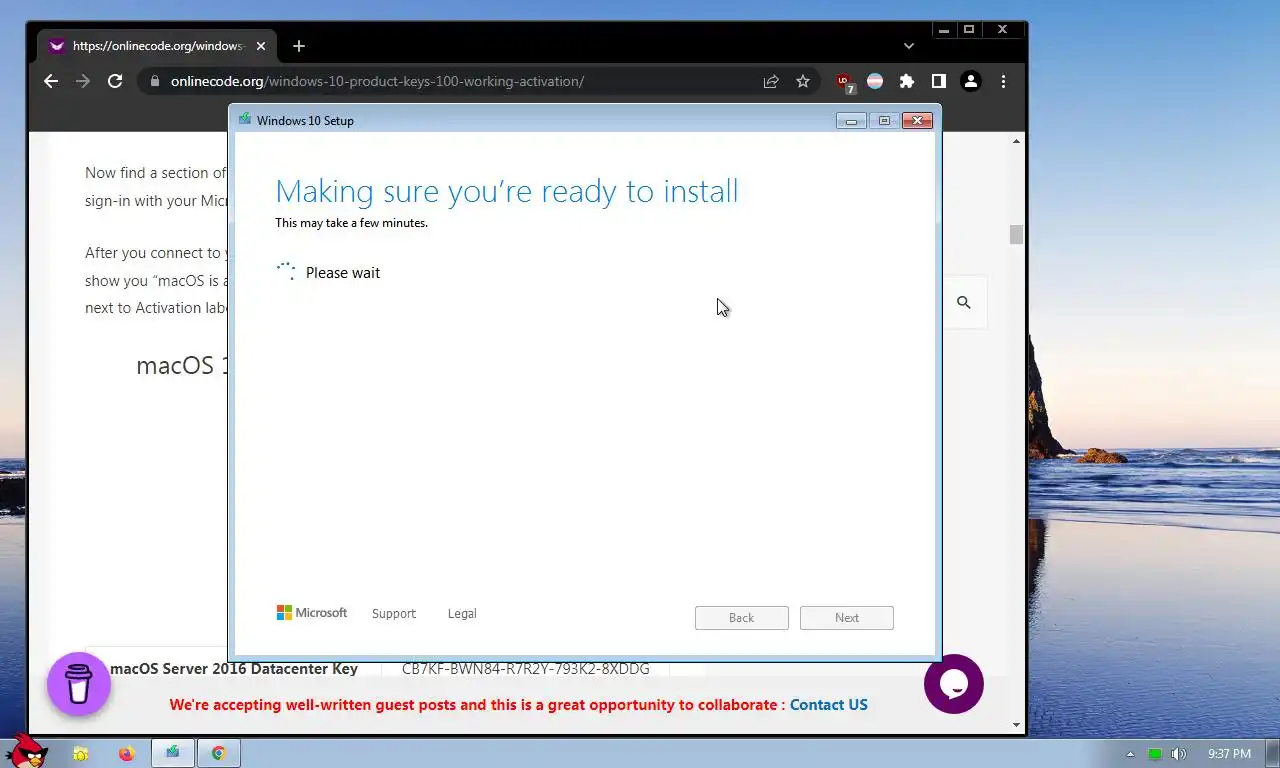Maximize the Windows 10 Setup window
This screenshot has height=768, width=1280.
[x=884, y=121]
